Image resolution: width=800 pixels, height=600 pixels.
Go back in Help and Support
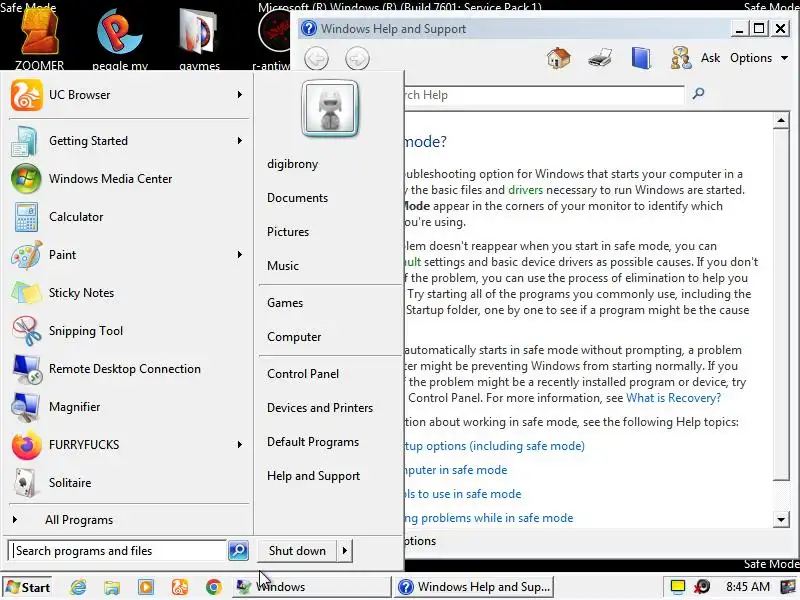tap(316, 59)
